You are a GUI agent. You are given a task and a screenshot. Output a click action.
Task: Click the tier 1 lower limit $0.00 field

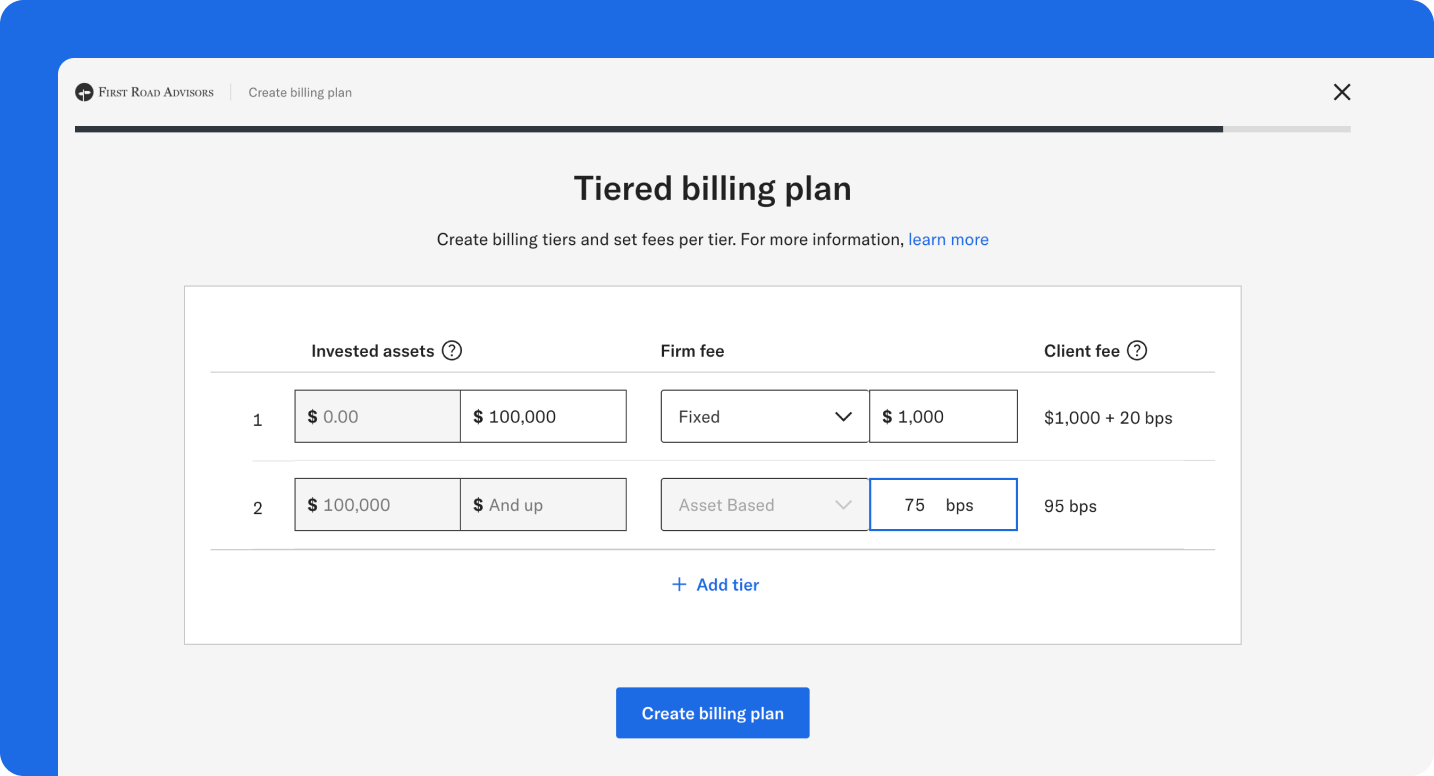(x=378, y=416)
